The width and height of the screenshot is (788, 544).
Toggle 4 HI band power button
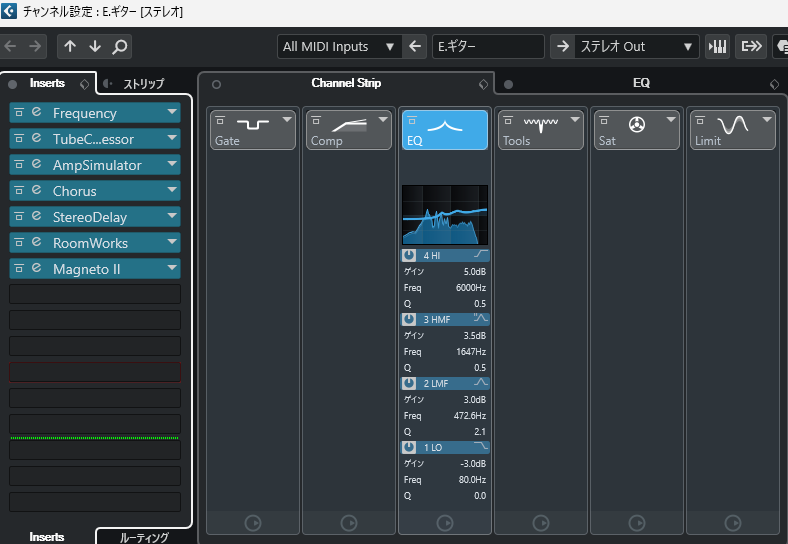point(409,255)
